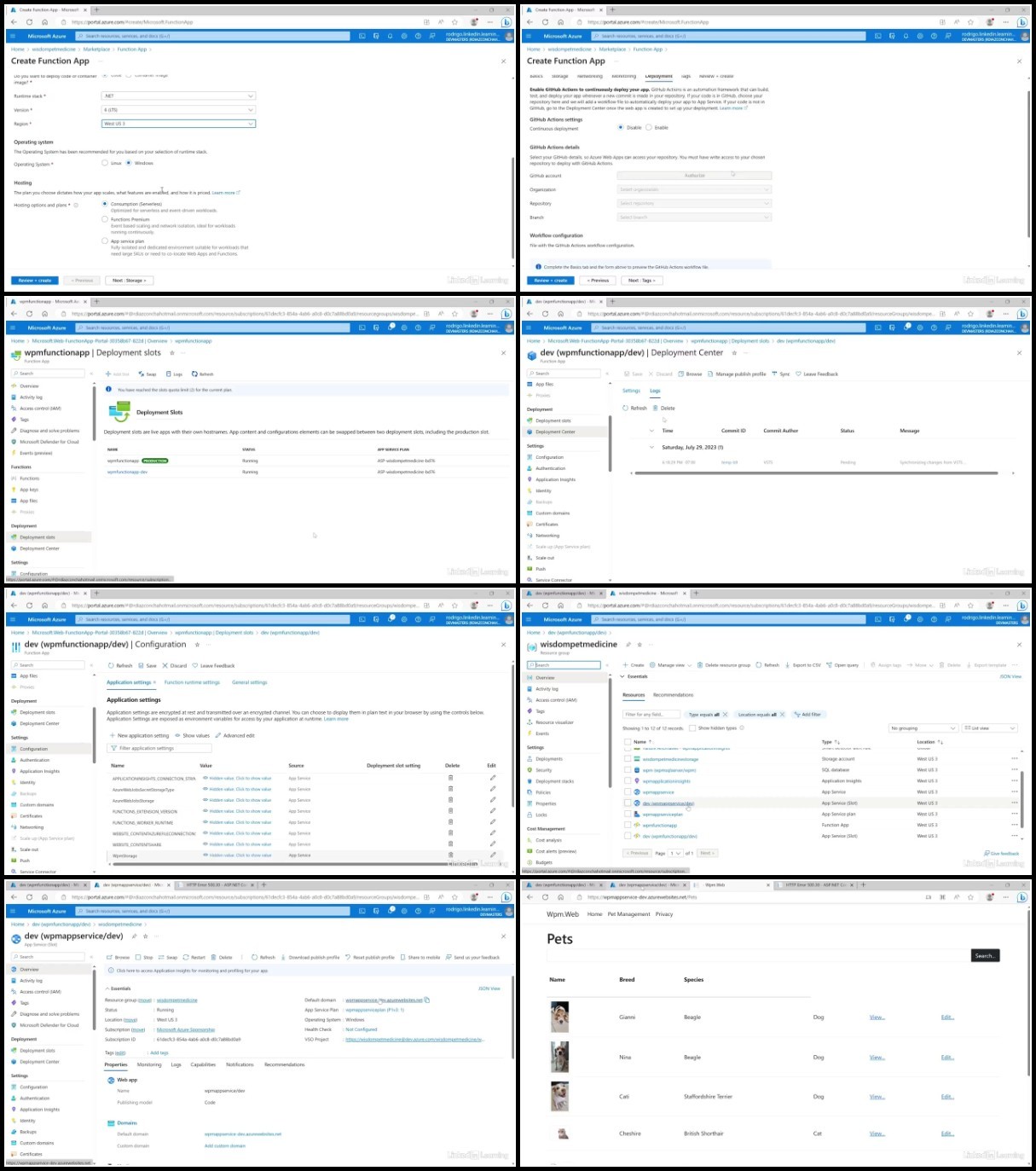1036x1171 pixels.
Task: Click Browse in the Deployment Center toolbar
Action: pyautogui.click(x=691, y=374)
